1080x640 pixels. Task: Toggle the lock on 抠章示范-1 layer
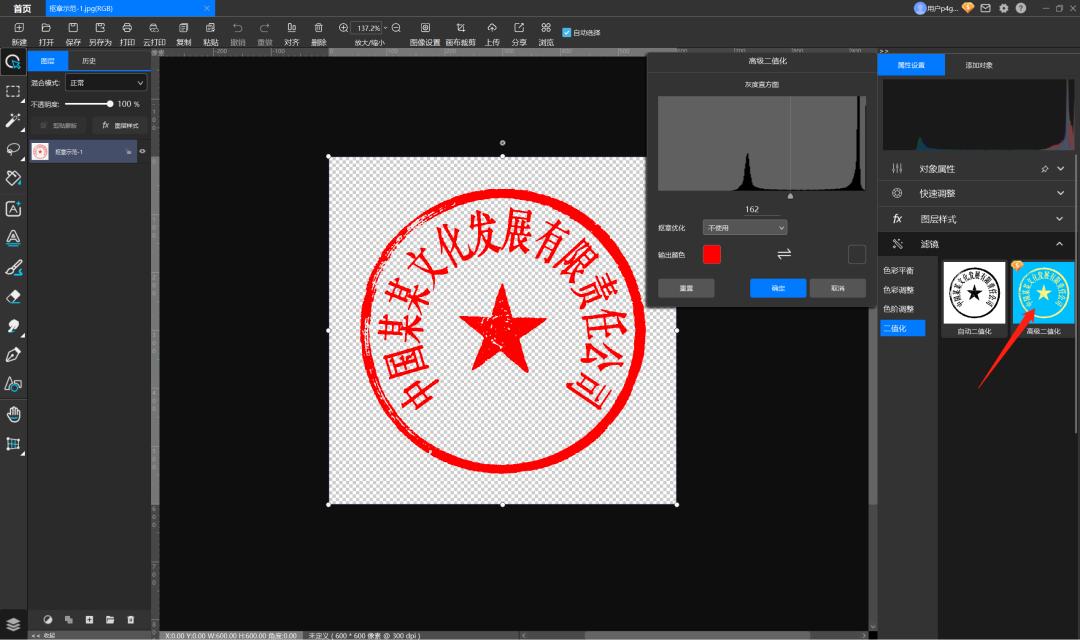[x=129, y=152]
